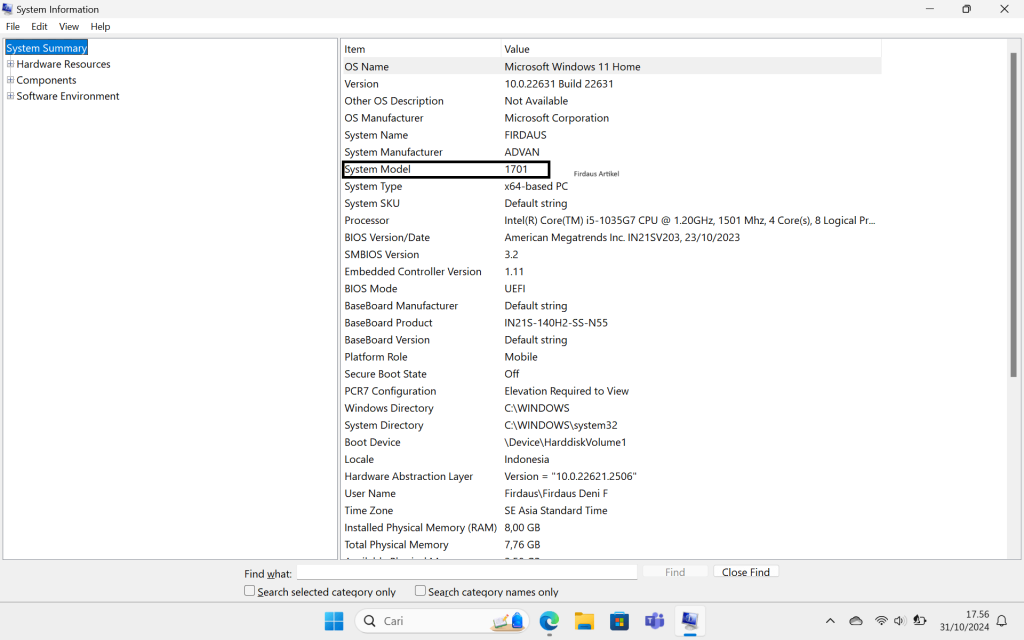
Task: Select the Software Environment tree label
Action: pyautogui.click(x=68, y=96)
